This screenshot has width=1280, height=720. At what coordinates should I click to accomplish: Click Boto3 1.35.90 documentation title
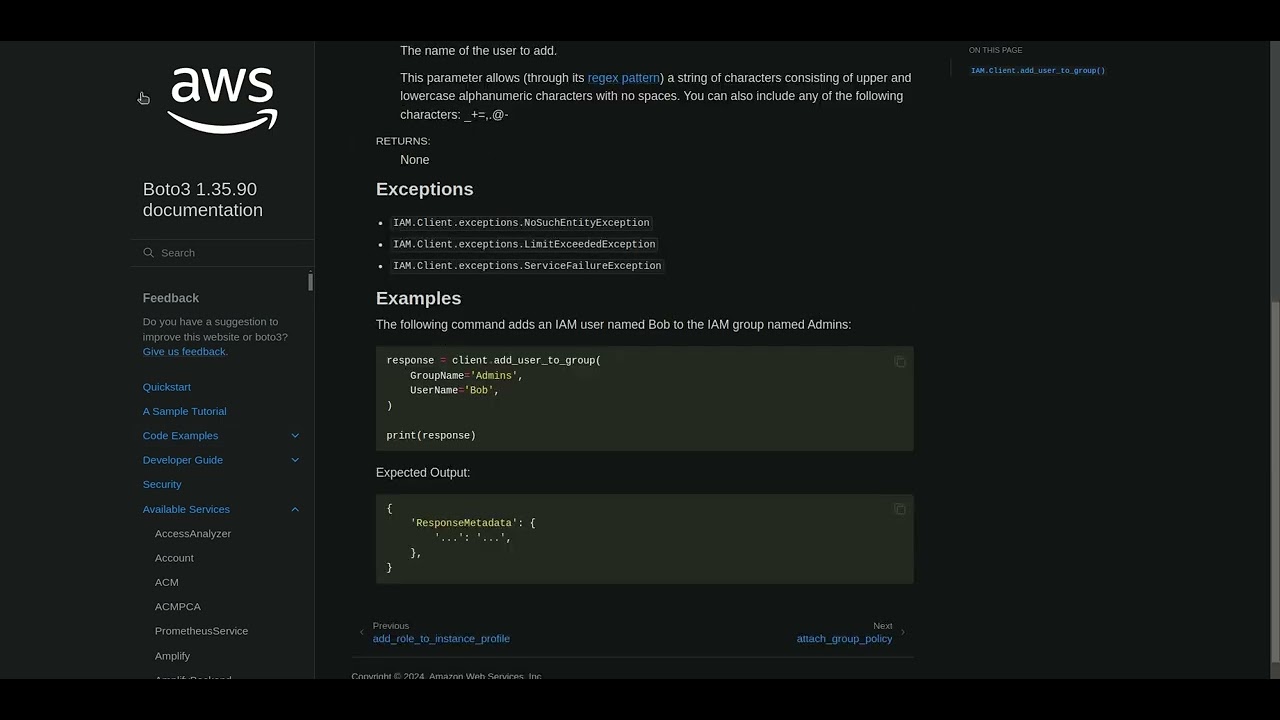203,199
